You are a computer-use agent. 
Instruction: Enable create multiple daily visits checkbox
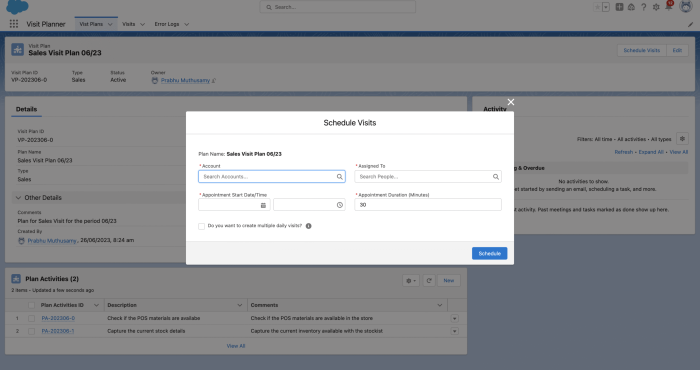coord(201,226)
